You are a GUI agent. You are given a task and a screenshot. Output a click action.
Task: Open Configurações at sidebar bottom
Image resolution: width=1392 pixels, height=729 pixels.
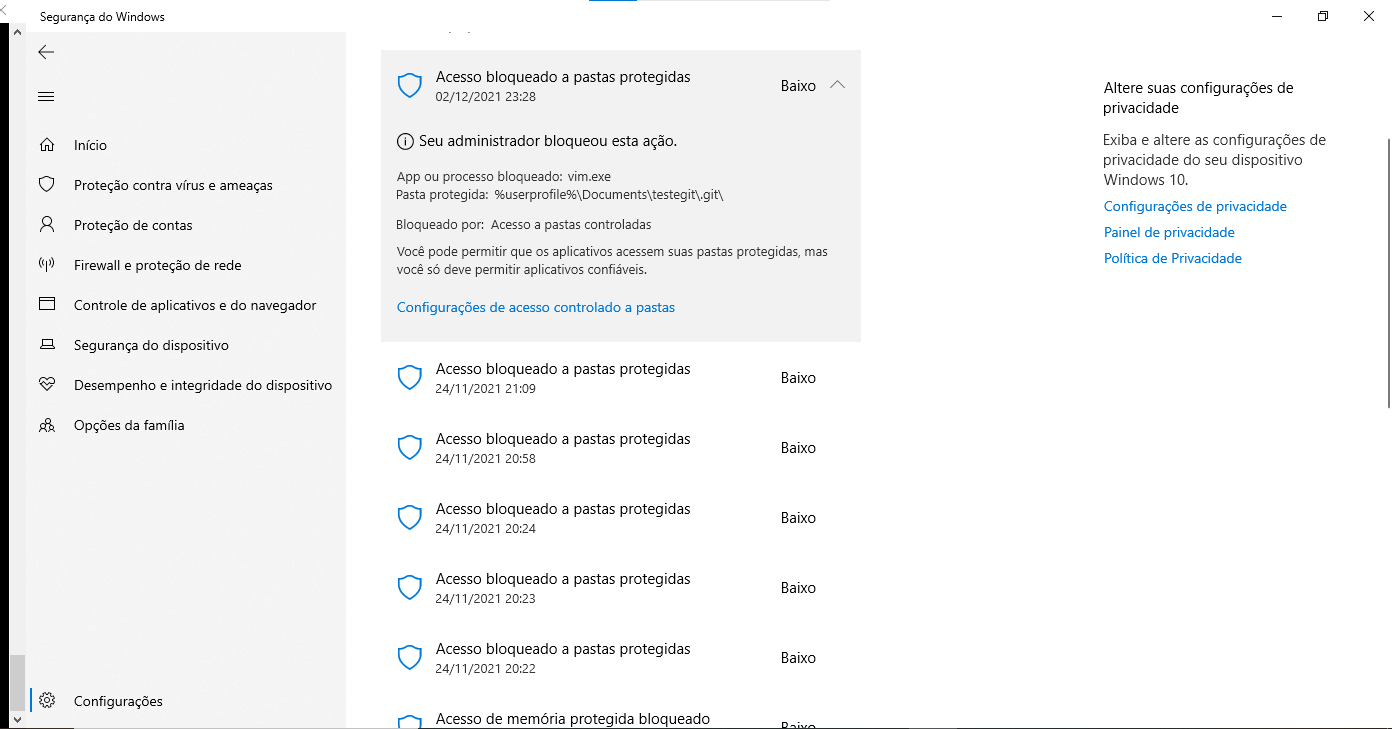[x=186, y=701]
